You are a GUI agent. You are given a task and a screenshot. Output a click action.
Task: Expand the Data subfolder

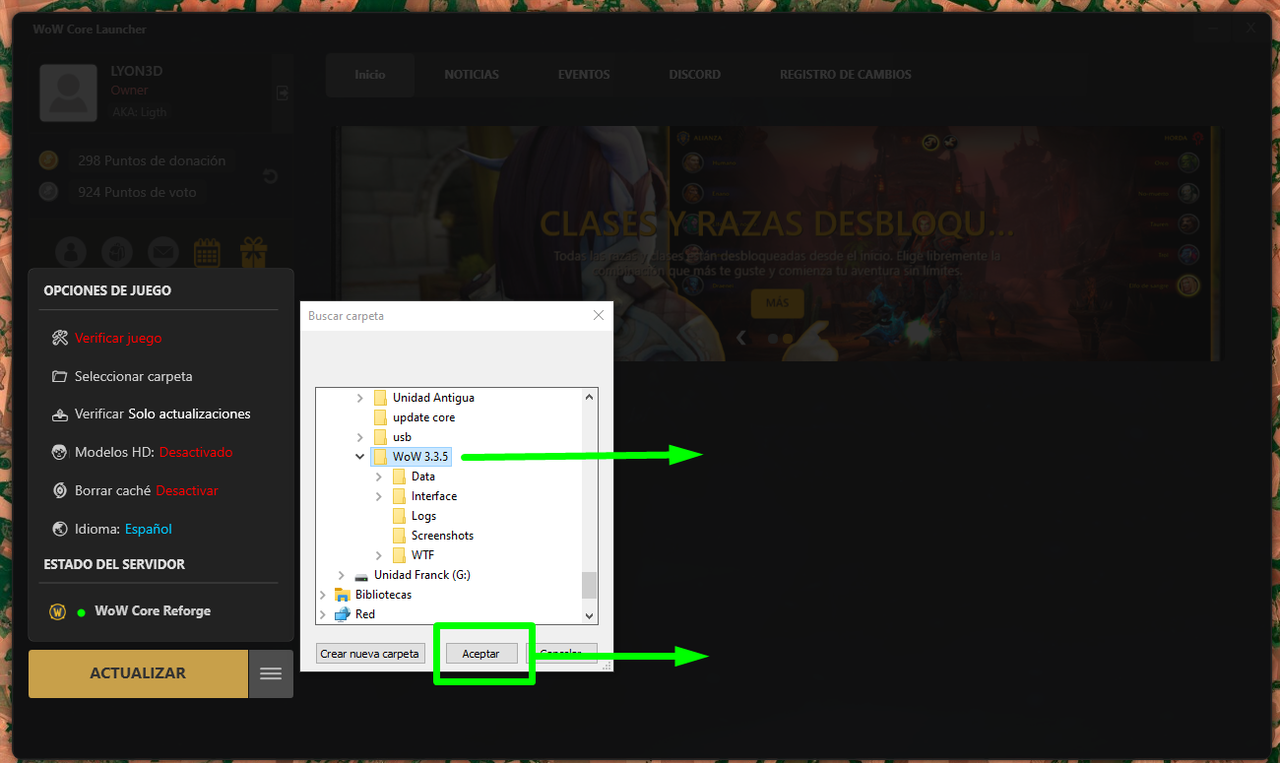(379, 476)
